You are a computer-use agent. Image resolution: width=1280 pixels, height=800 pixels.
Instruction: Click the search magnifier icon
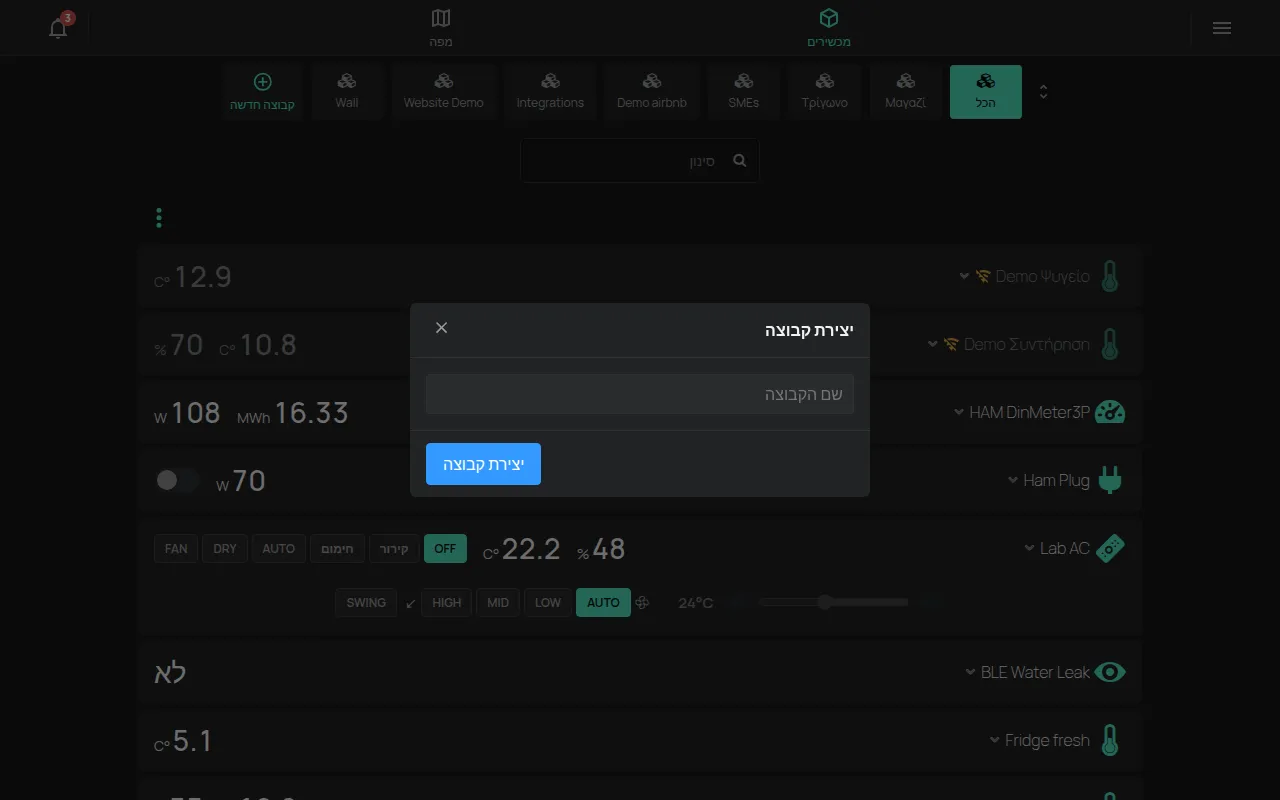739,160
